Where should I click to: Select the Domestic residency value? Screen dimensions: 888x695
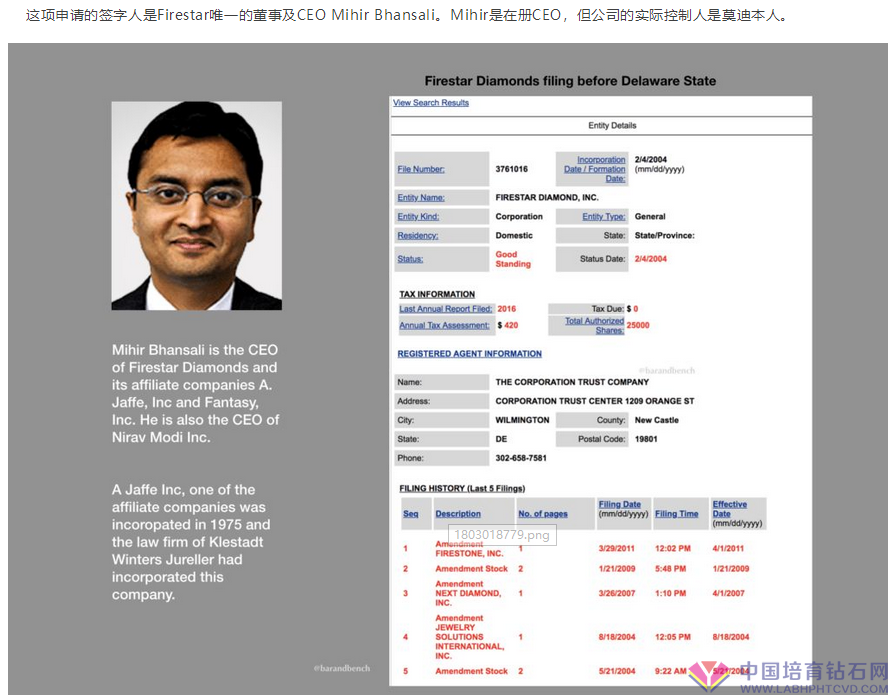pos(514,235)
